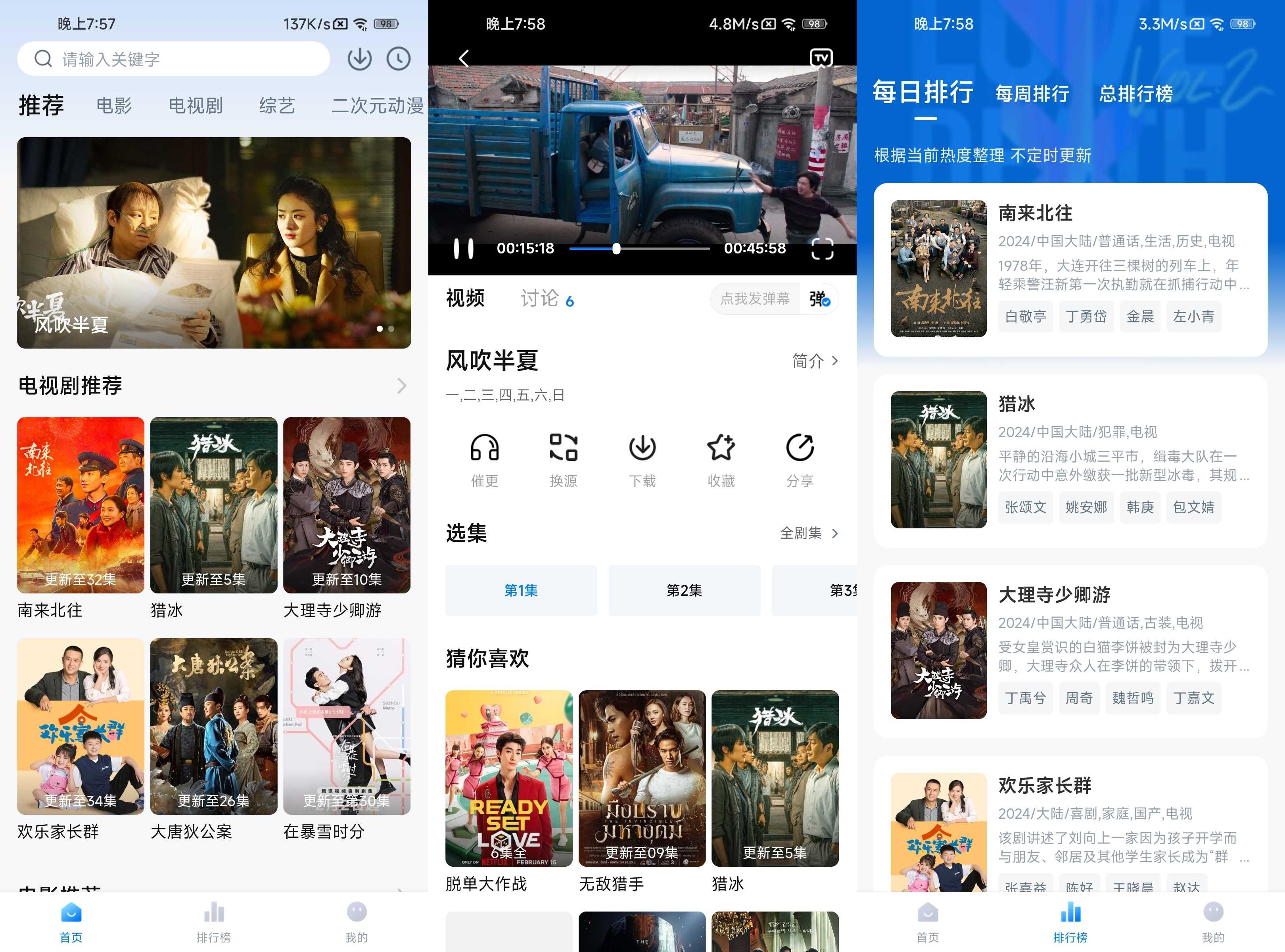The width and height of the screenshot is (1285, 952).
Task: Open watch history via the clock icon
Action: click(398, 58)
